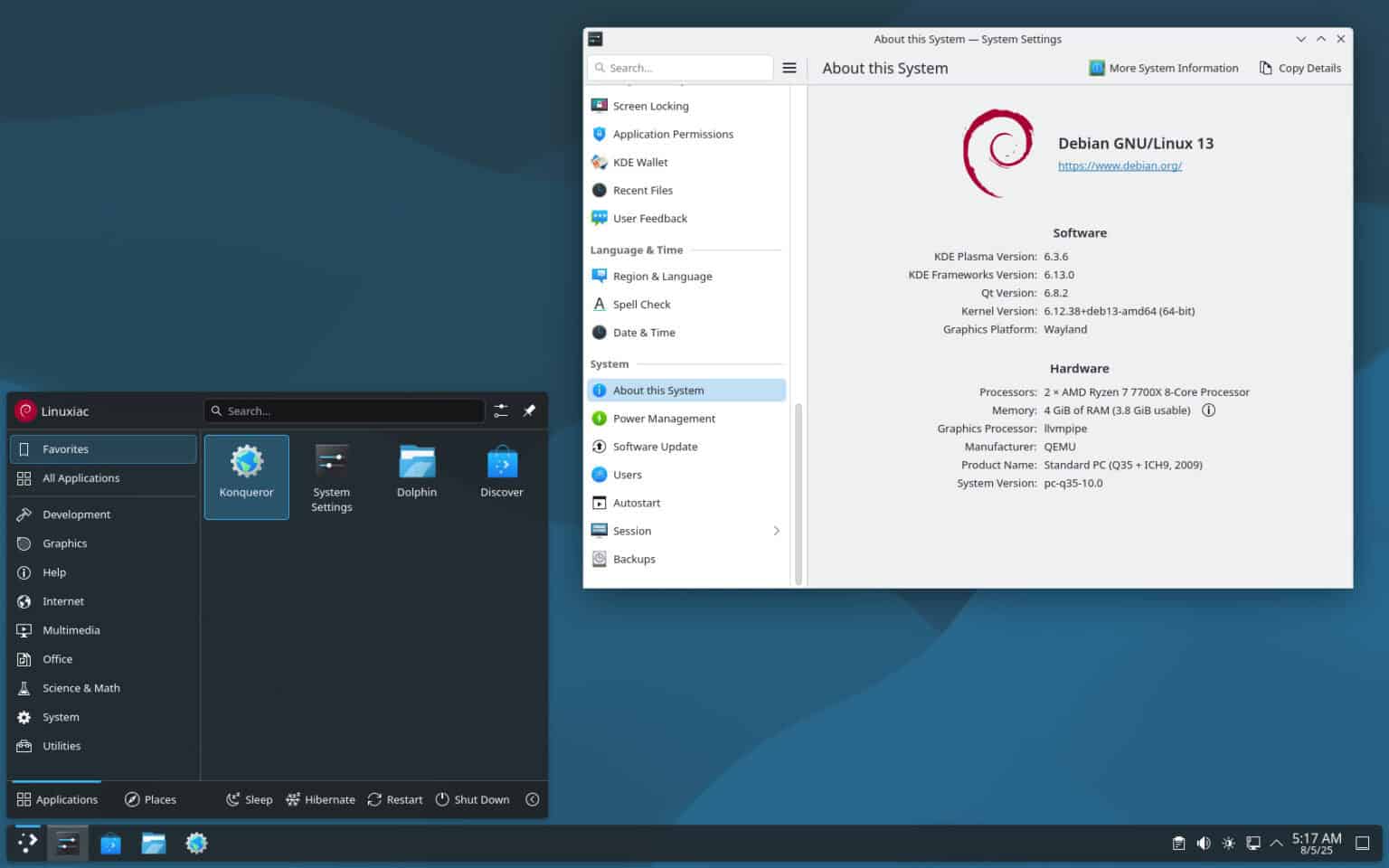Click the Copy Details button
Image resolution: width=1389 pixels, height=868 pixels.
(1299, 67)
